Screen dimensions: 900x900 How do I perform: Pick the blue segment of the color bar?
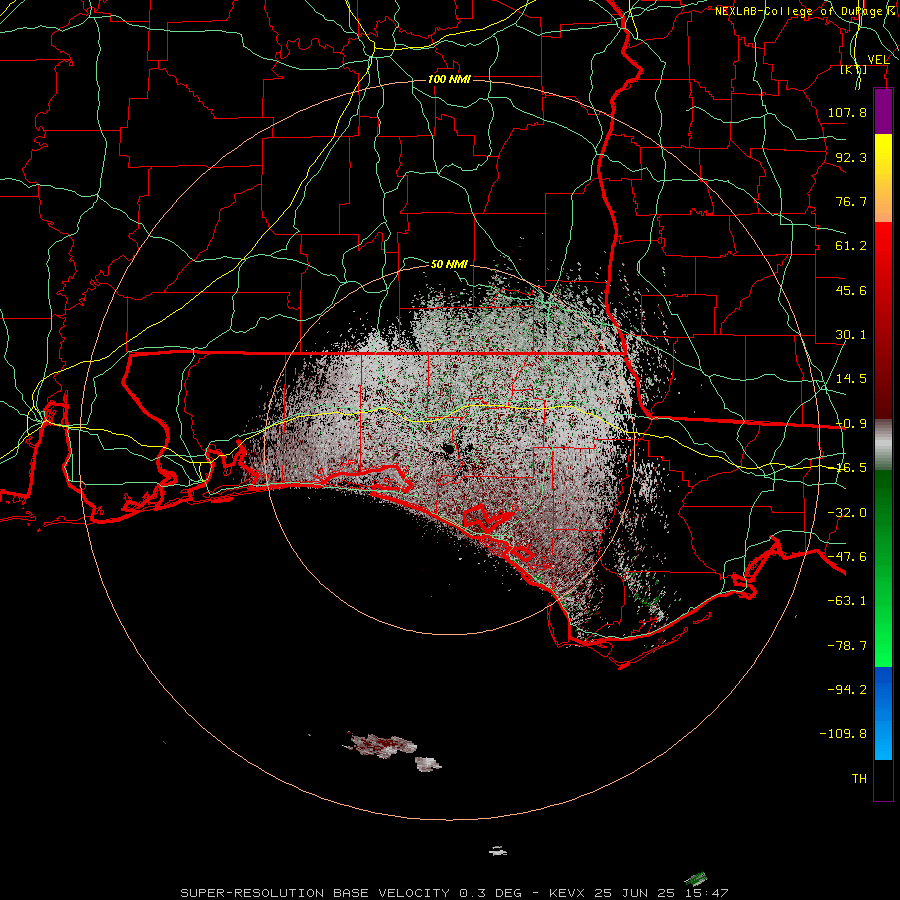coord(883,713)
